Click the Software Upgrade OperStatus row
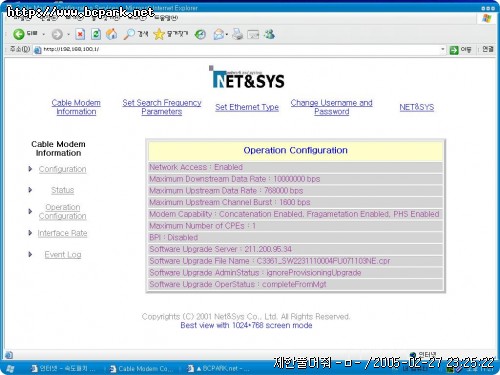This screenshot has height=375, width=500. click(x=296, y=284)
